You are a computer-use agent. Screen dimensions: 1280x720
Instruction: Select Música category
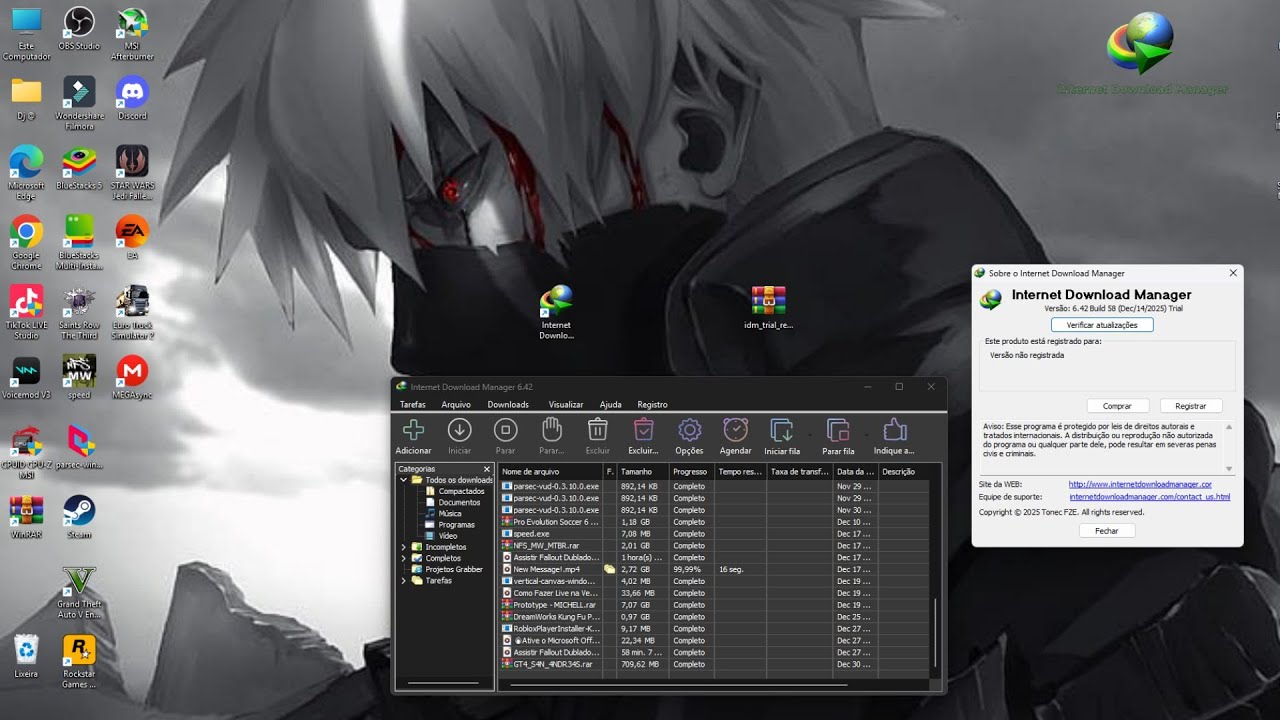(x=443, y=513)
